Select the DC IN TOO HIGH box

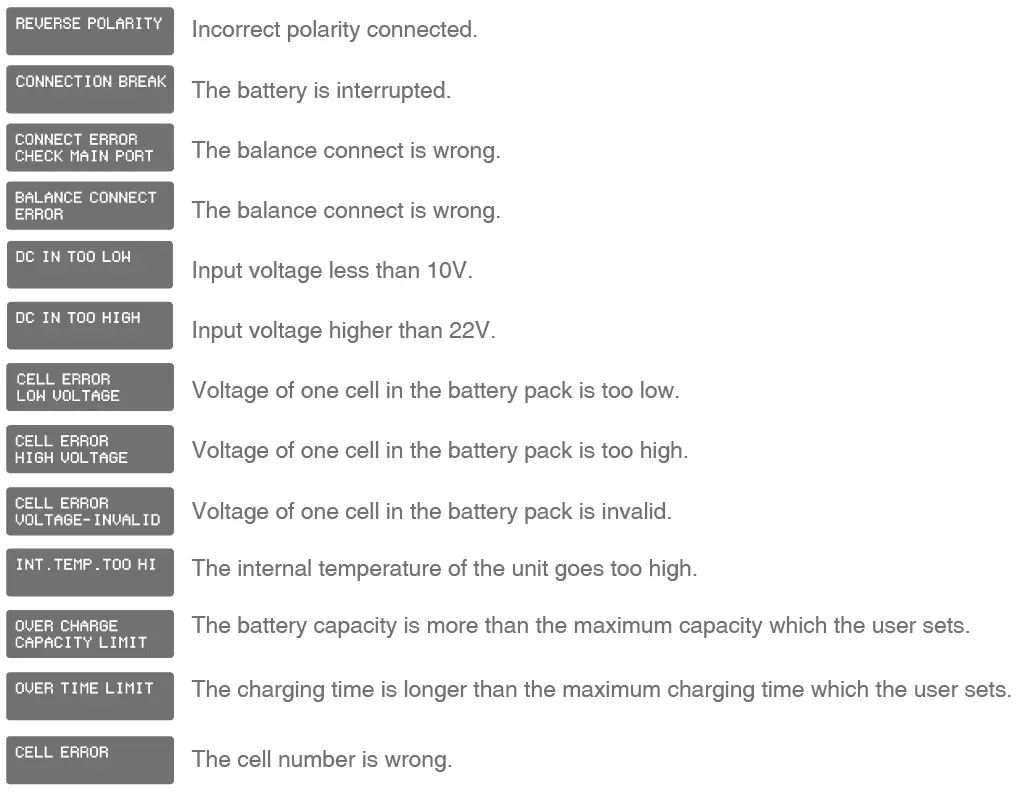tap(89, 325)
